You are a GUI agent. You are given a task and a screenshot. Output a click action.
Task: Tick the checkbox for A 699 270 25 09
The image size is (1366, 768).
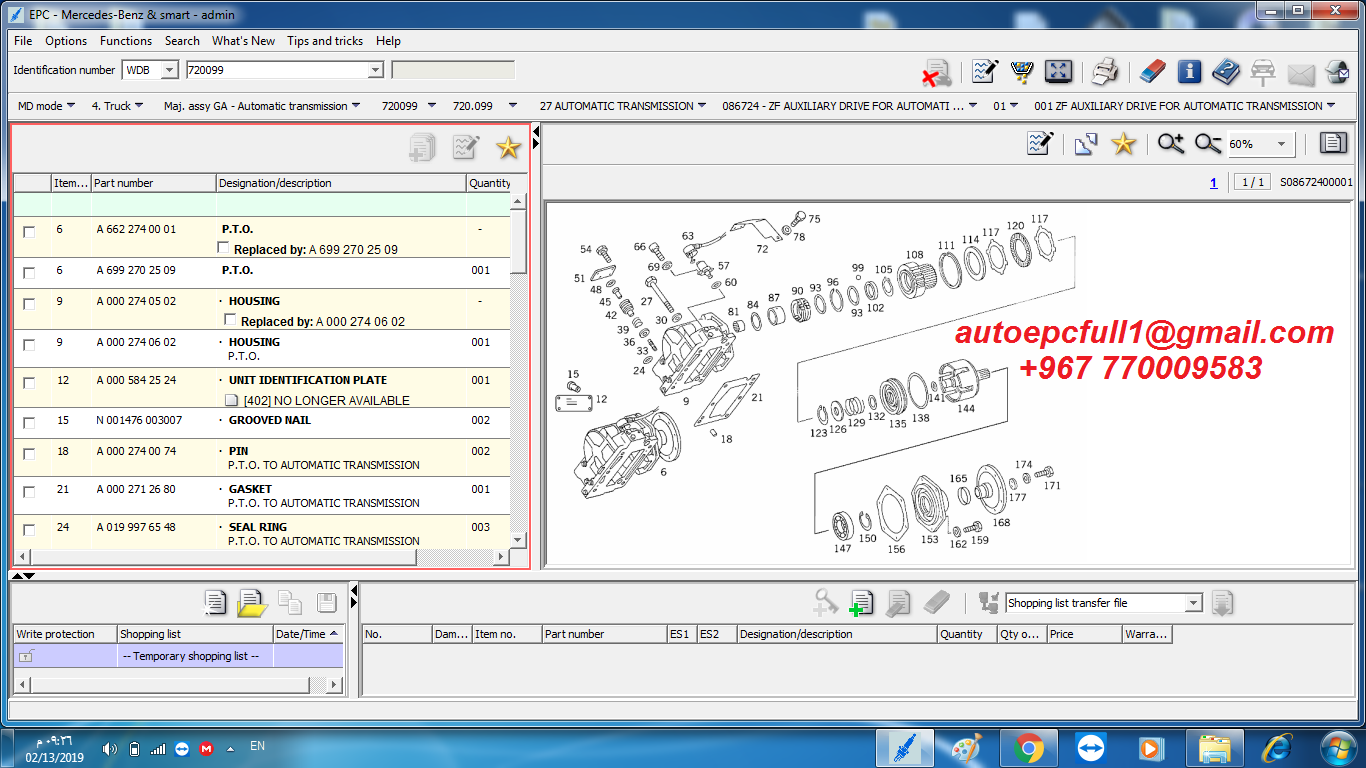coord(29,272)
